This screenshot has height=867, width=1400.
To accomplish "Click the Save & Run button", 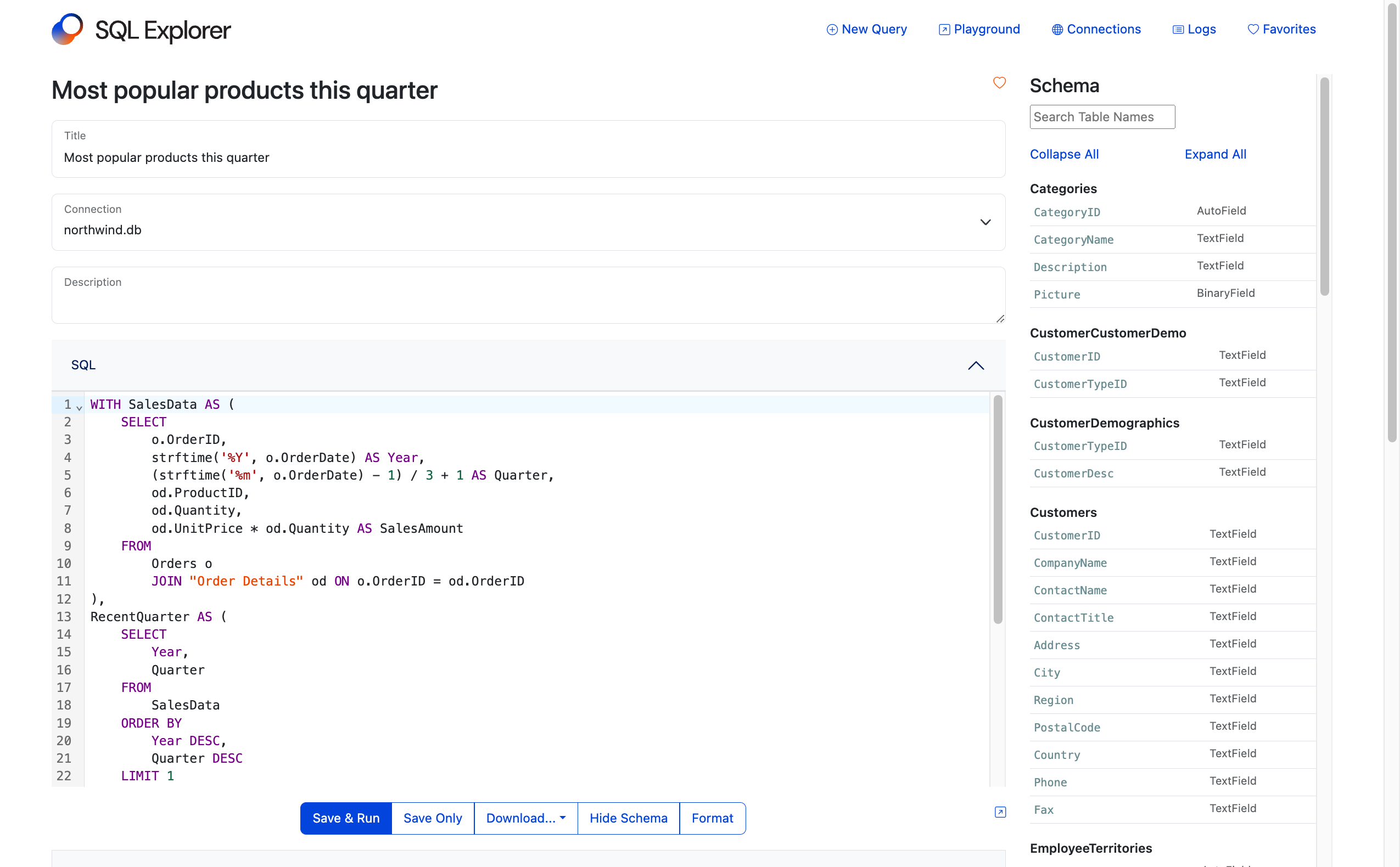I will (x=346, y=818).
